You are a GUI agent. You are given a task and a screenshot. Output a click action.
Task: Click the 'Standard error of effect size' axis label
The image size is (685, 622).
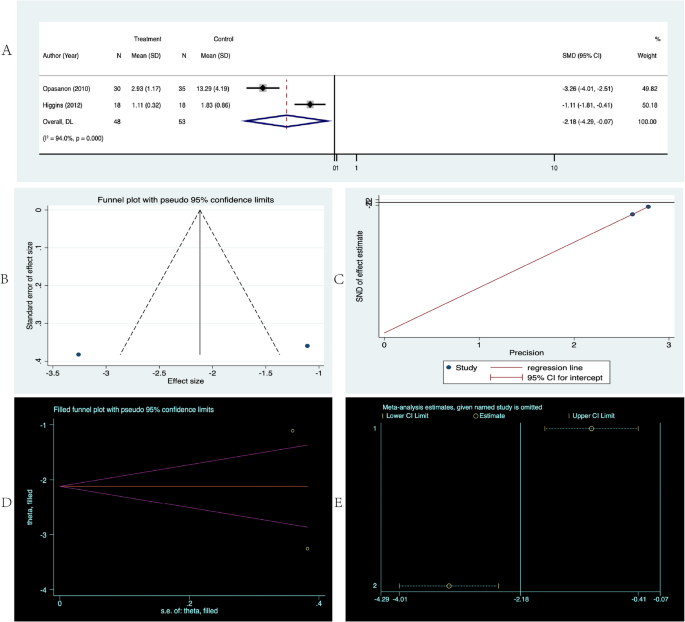coord(30,285)
